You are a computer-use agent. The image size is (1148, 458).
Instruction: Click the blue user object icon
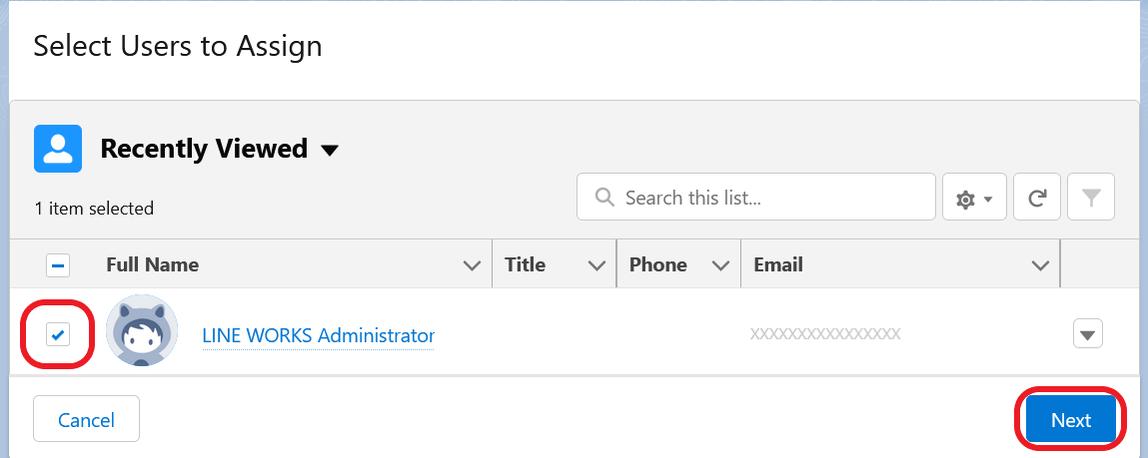[58, 149]
